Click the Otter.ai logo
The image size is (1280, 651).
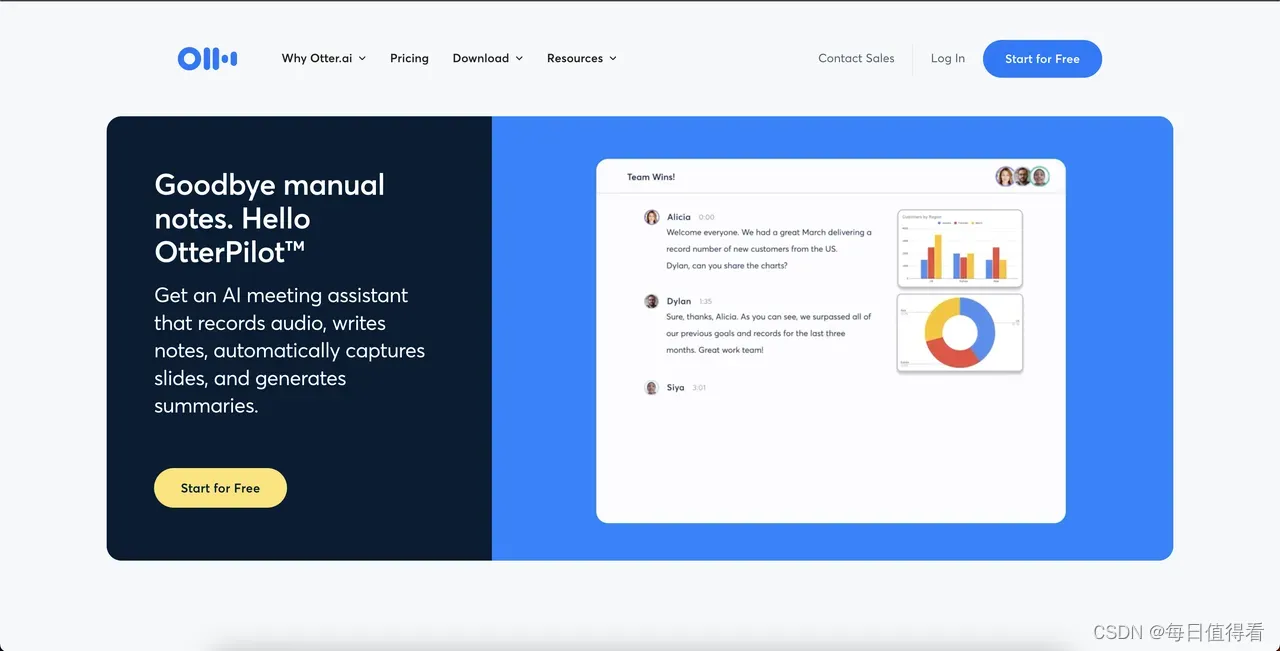point(207,59)
